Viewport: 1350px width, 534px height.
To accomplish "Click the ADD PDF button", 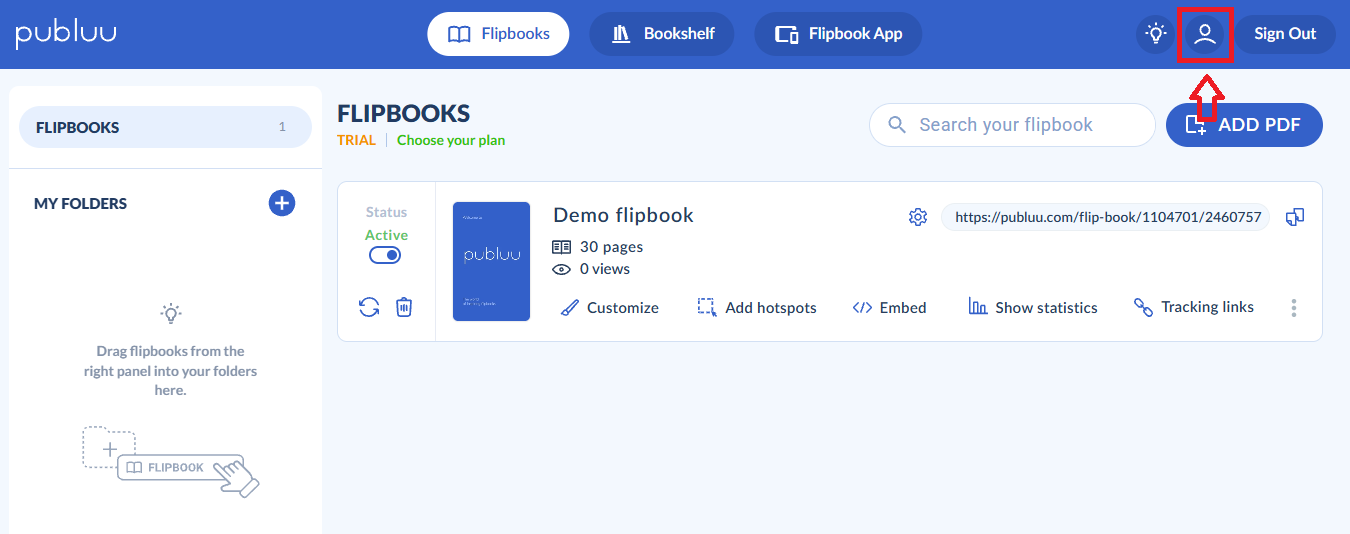I will click(x=1244, y=125).
